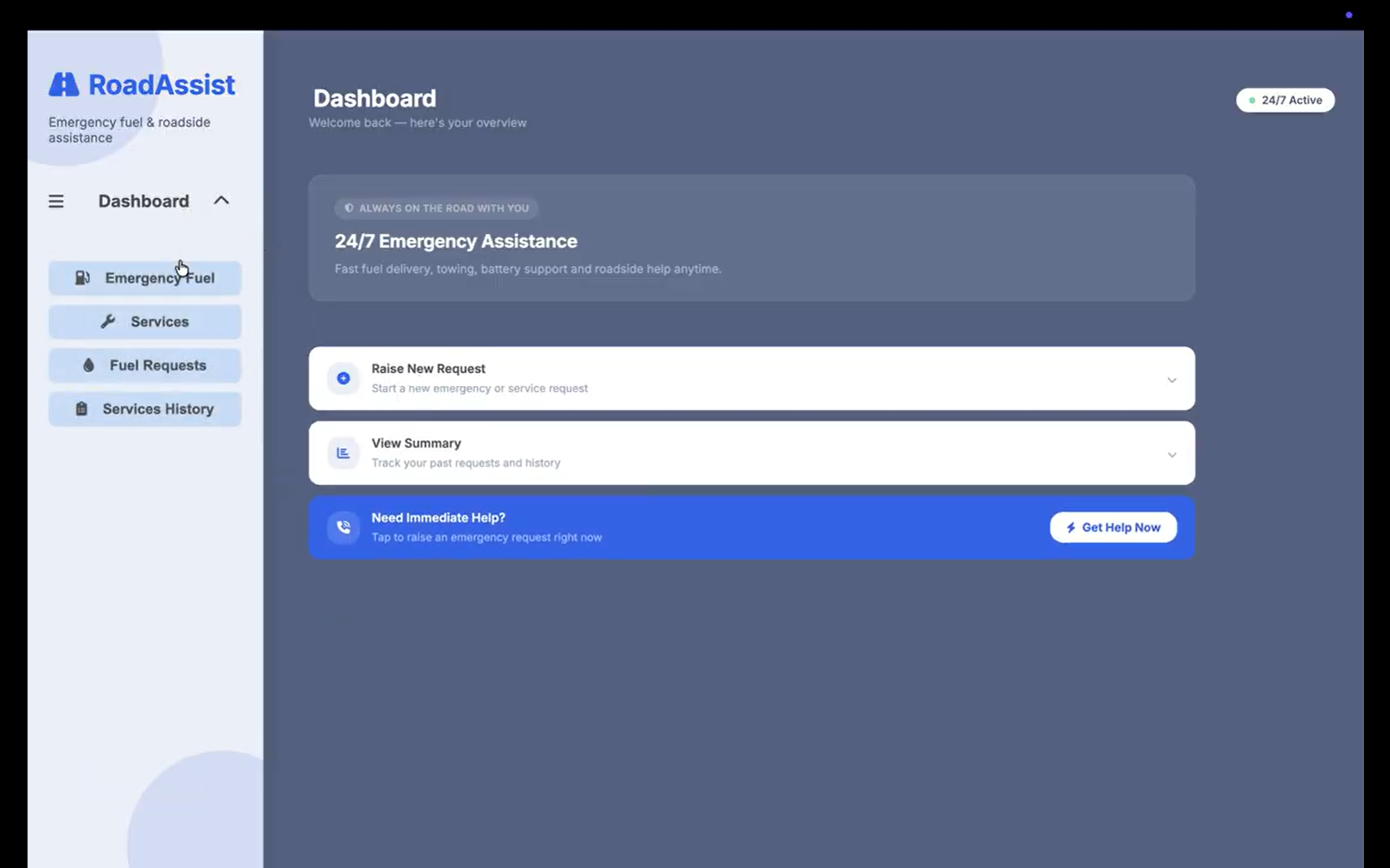Click the phone icon in help banner

(343, 528)
